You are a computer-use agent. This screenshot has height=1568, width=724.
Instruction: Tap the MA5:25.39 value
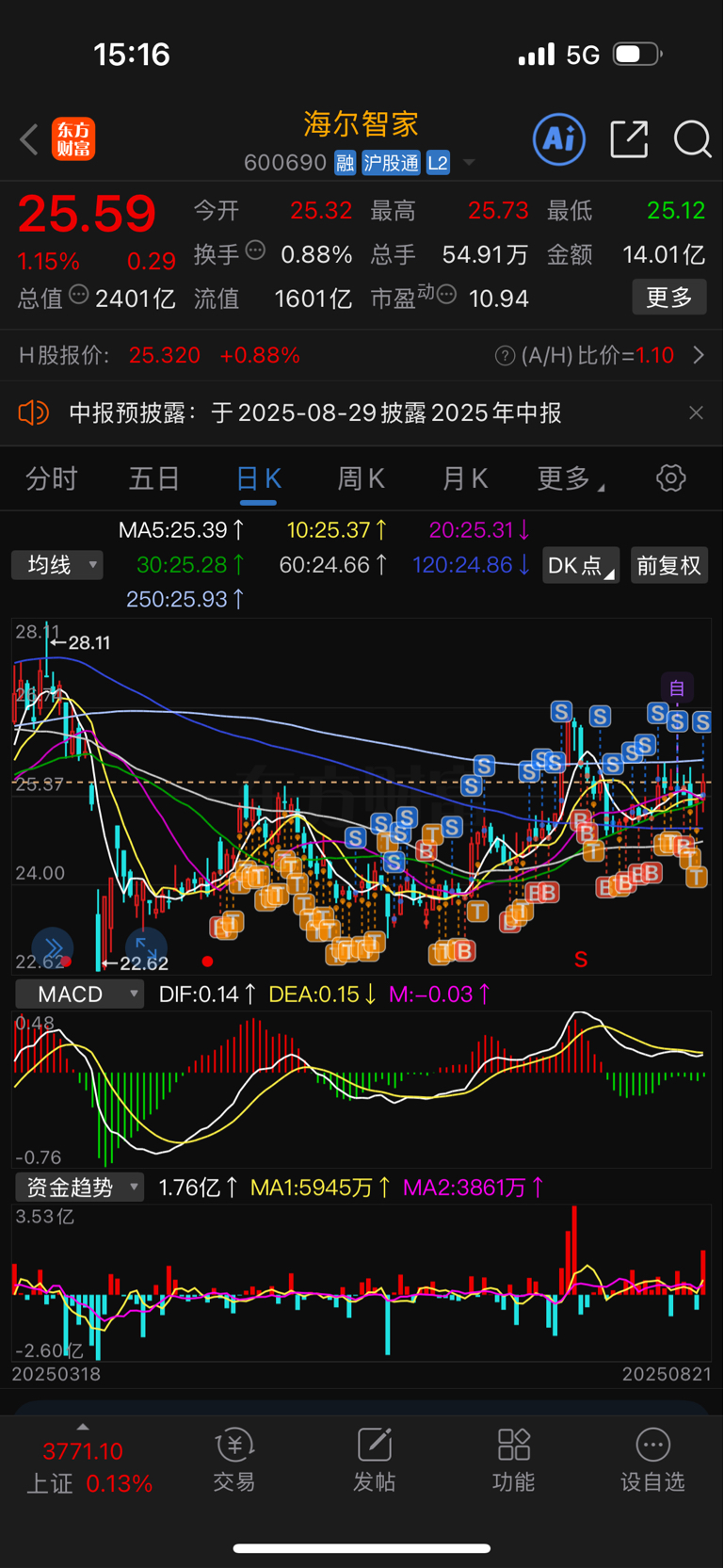tap(182, 530)
